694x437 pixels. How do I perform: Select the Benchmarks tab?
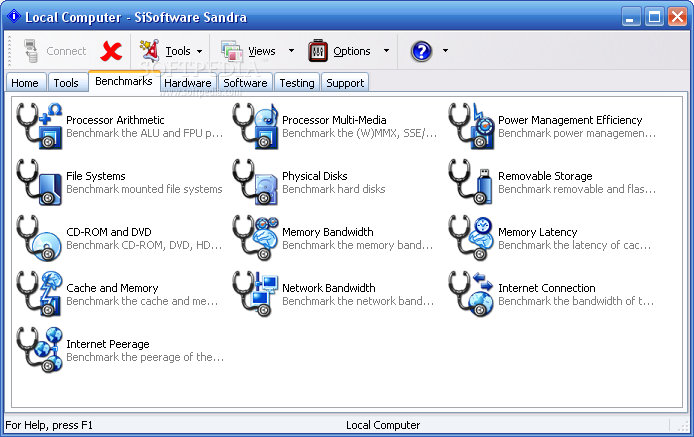[124, 81]
